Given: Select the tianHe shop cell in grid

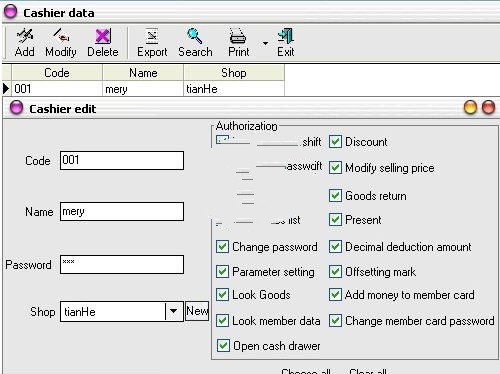Looking at the screenshot, I should tap(234, 89).
